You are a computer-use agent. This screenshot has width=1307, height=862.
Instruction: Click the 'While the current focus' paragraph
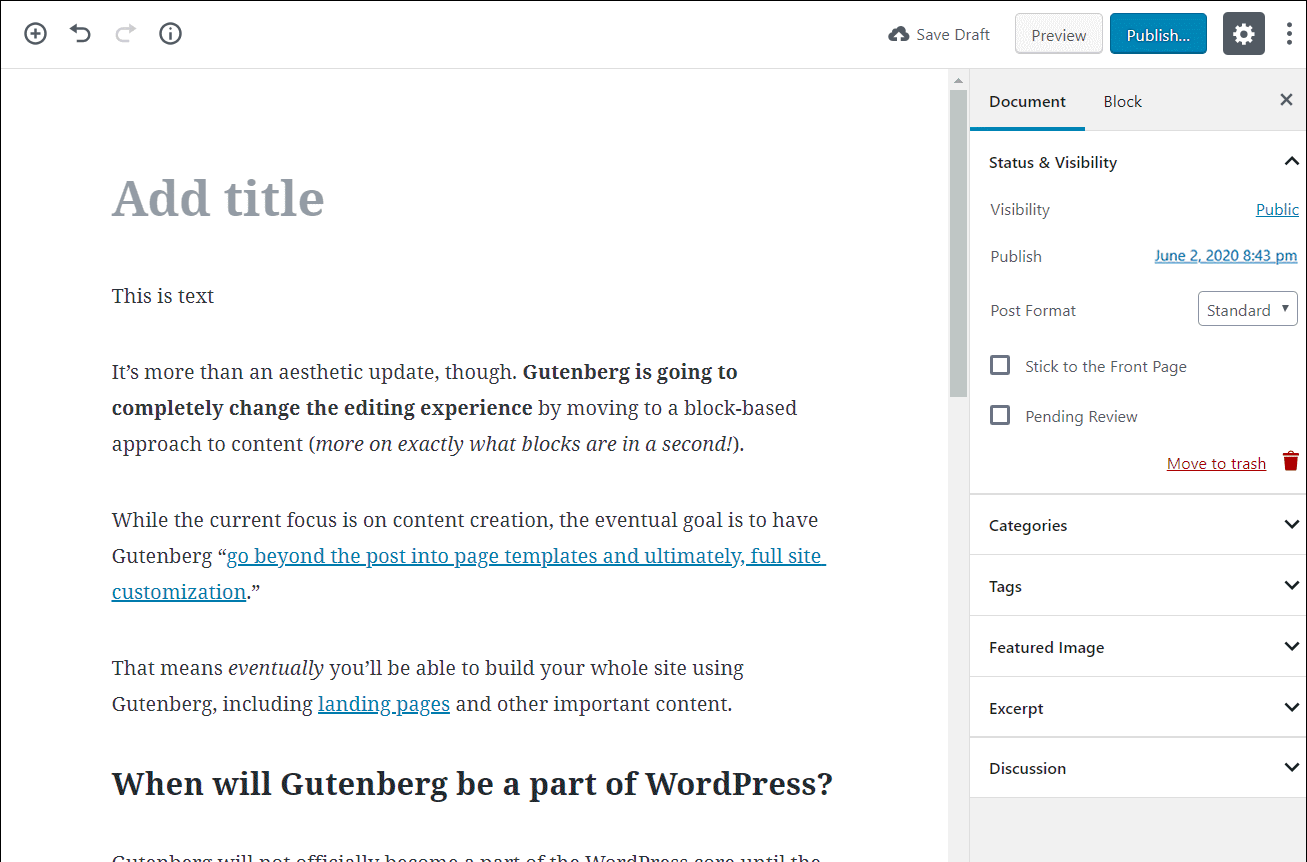coord(469,556)
